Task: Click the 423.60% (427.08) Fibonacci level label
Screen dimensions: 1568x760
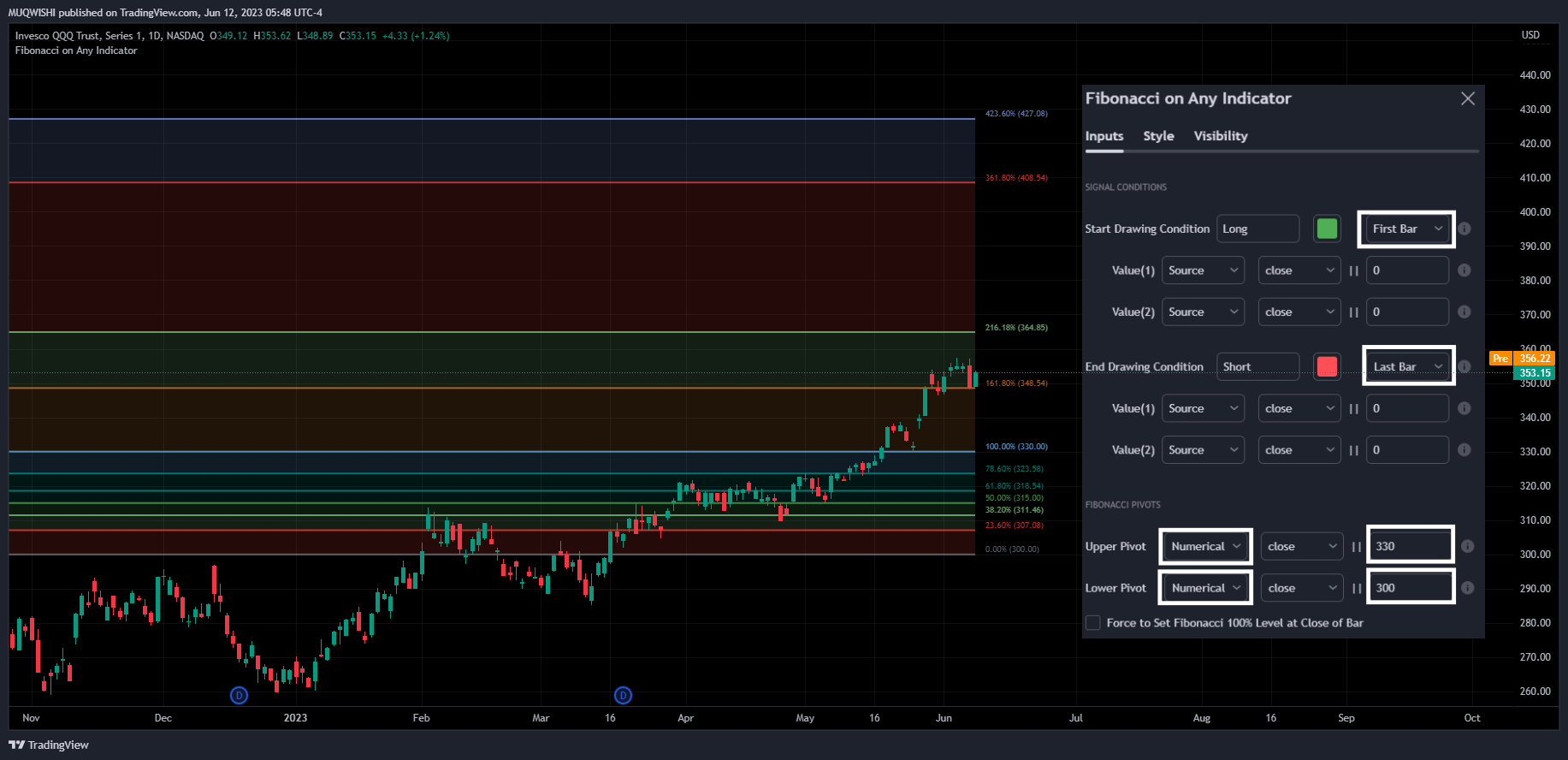Action: tap(1016, 114)
